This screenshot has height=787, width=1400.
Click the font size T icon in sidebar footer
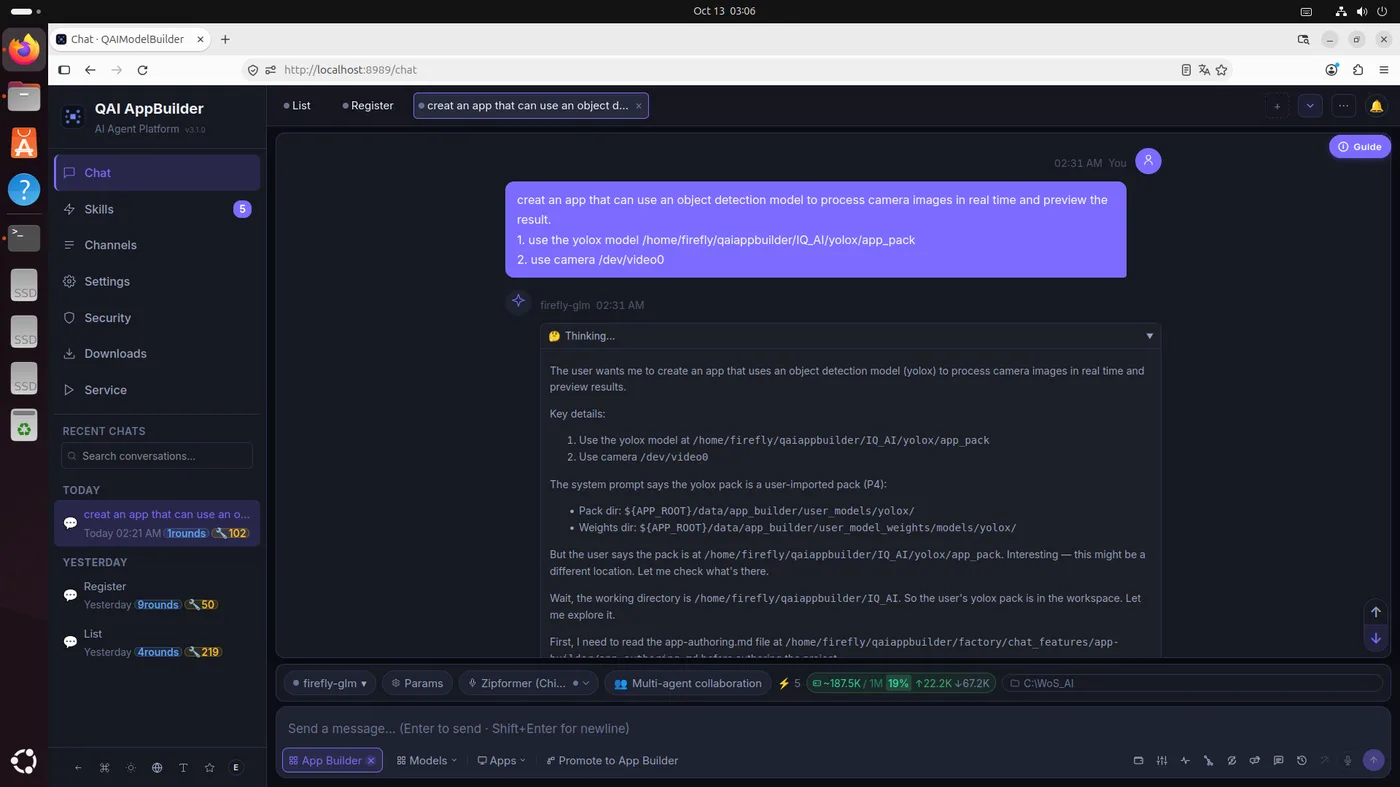click(x=183, y=768)
